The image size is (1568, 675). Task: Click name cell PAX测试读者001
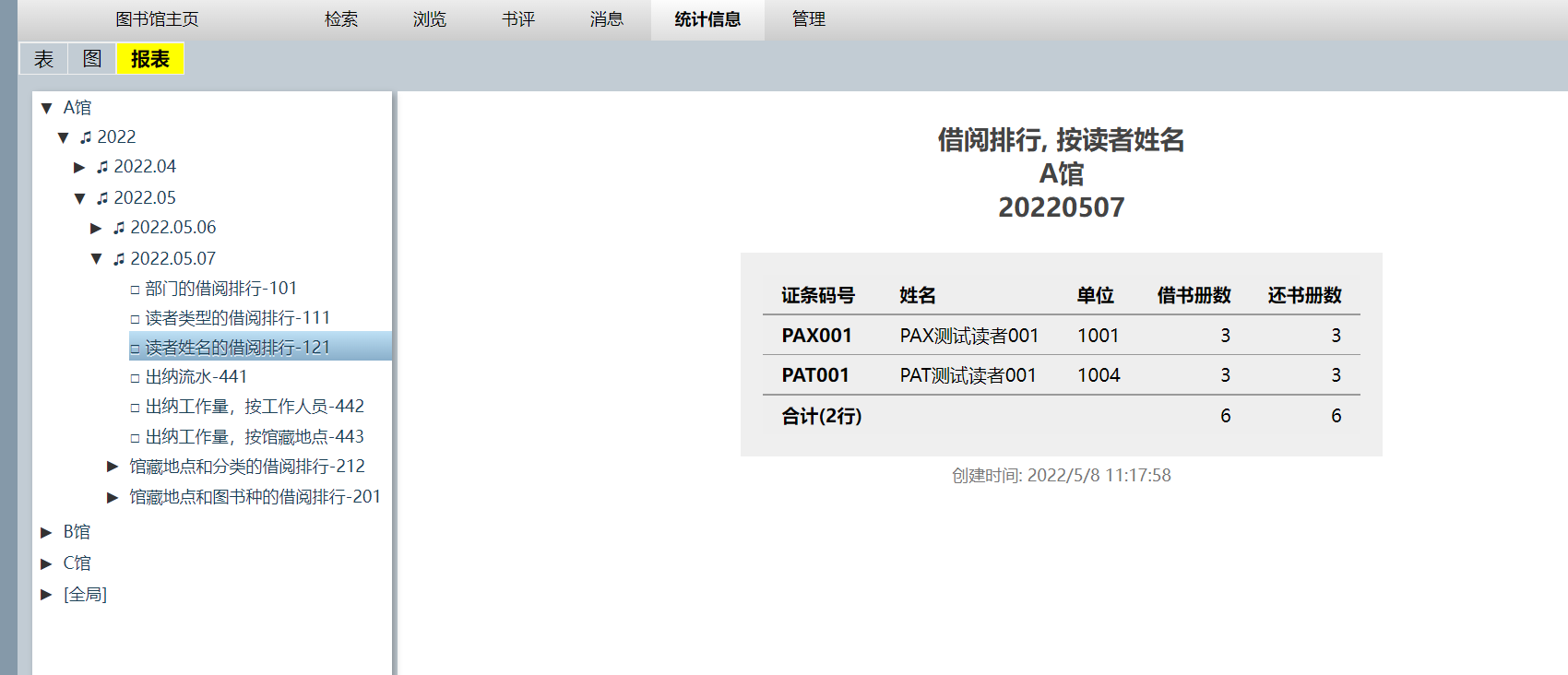click(x=969, y=336)
